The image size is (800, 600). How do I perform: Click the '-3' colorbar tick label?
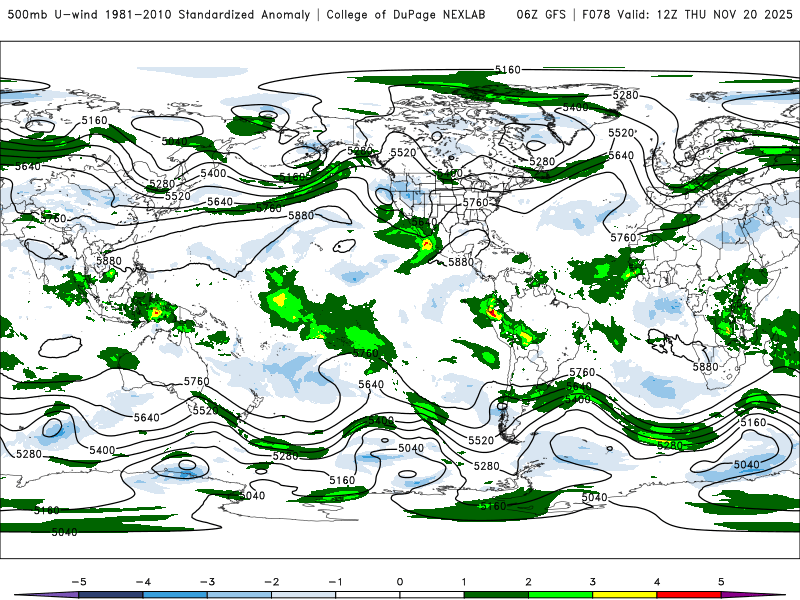tap(207, 582)
